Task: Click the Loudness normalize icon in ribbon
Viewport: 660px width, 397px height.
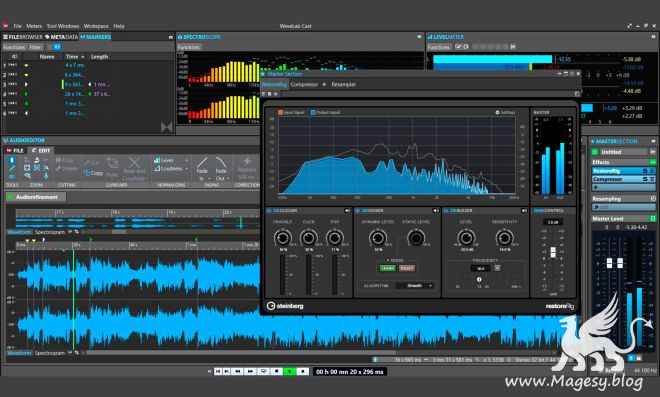Action: pyautogui.click(x=157, y=168)
